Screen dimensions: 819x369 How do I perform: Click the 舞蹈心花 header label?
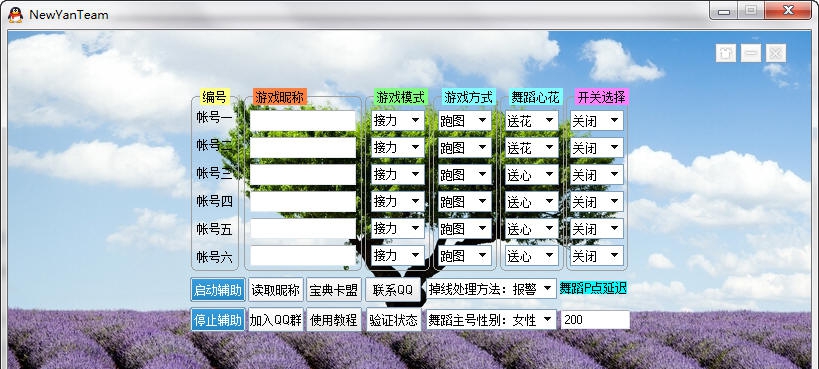pos(535,97)
